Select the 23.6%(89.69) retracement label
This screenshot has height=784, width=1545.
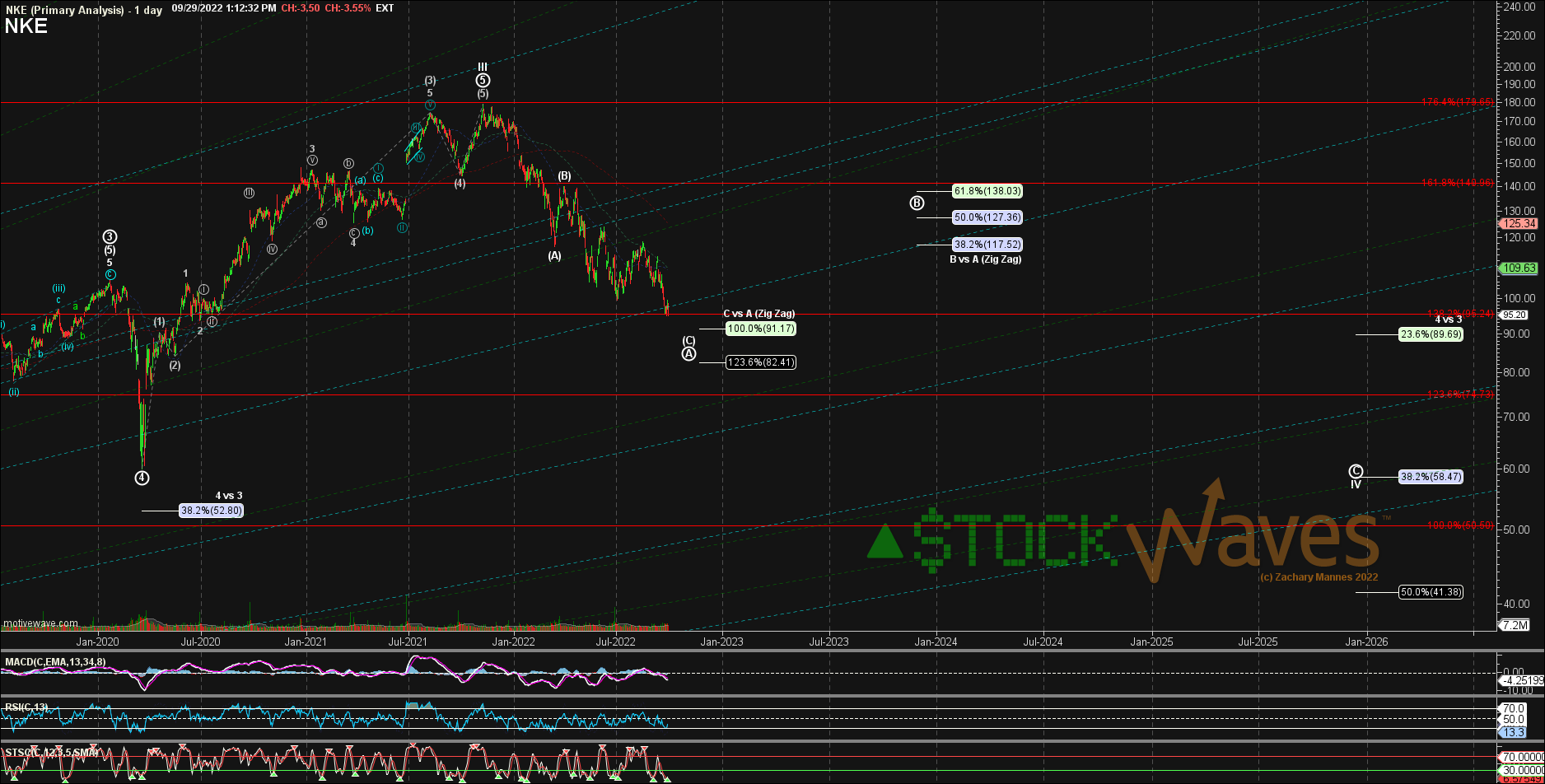click(1431, 334)
